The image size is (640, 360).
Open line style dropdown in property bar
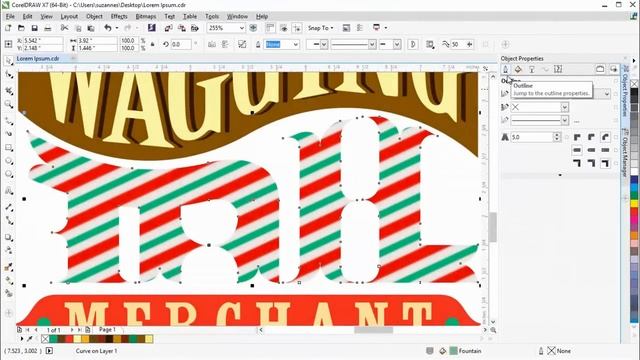coord(372,44)
